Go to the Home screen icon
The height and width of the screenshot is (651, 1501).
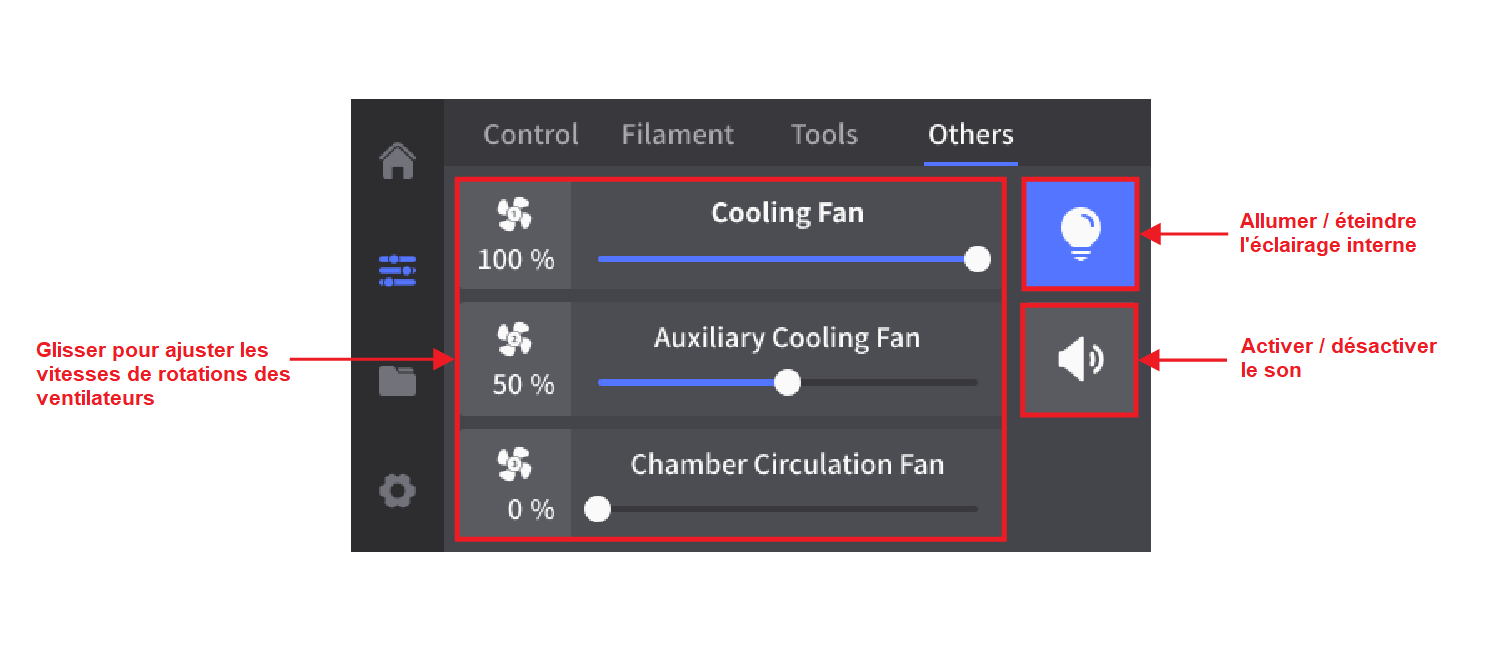pyautogui.click(x=397, y=161)
